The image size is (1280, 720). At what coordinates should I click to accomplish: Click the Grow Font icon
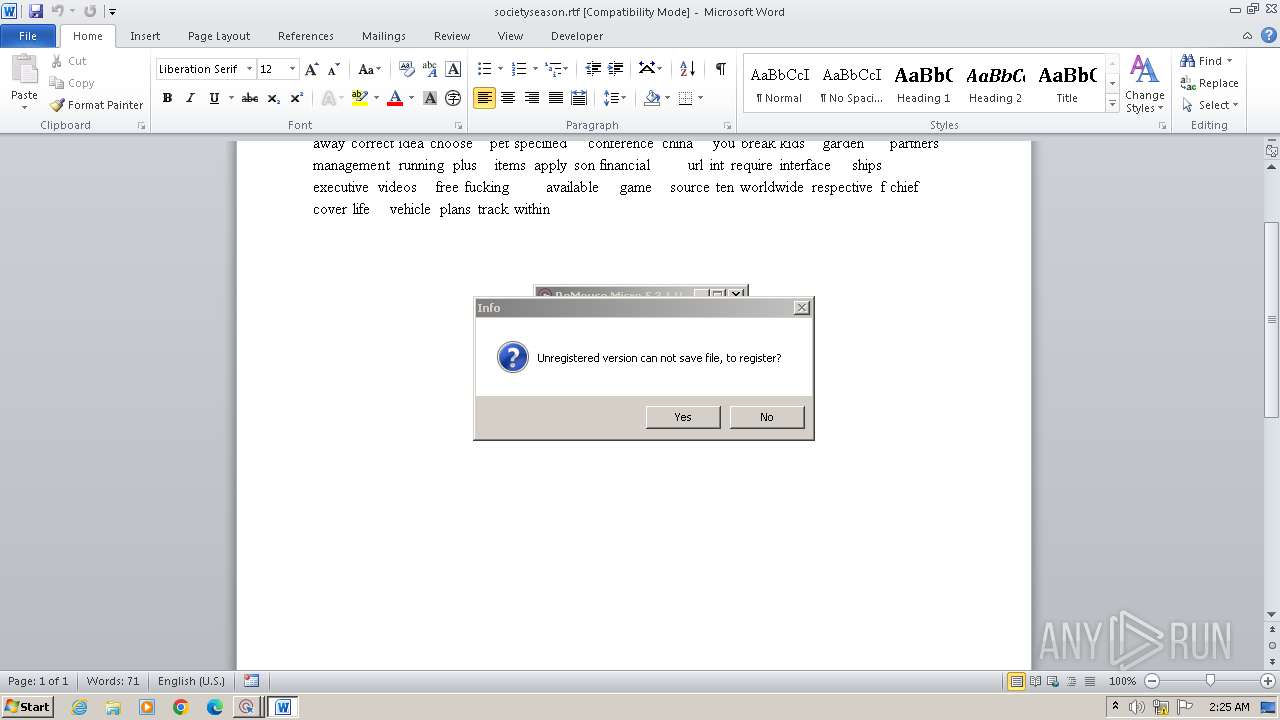(311, 69)
